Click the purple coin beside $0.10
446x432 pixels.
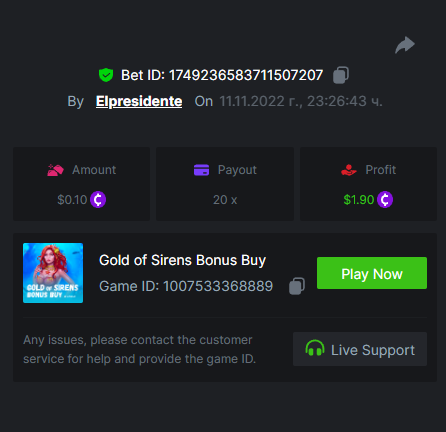click(98, 200)
